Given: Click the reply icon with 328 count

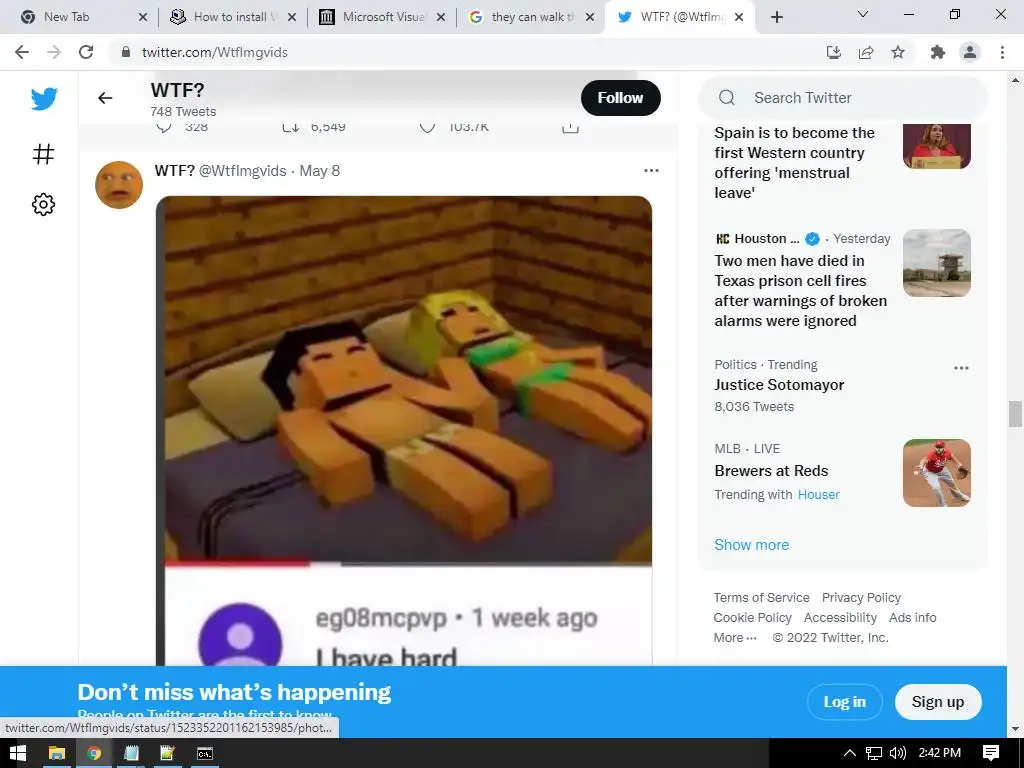Looking at the screenshot, I should point(165,127).
